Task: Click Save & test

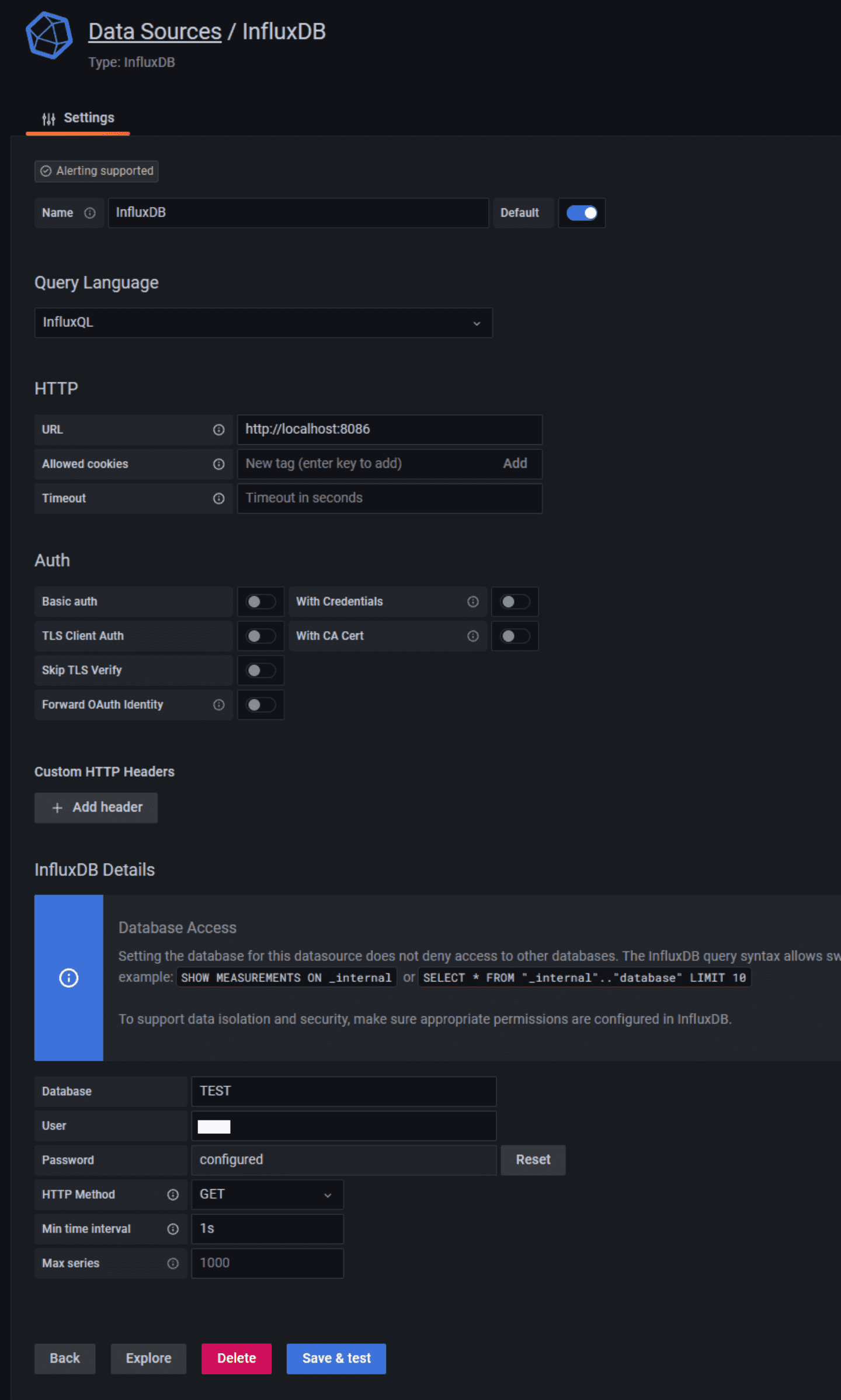Action: (336, 1359)
